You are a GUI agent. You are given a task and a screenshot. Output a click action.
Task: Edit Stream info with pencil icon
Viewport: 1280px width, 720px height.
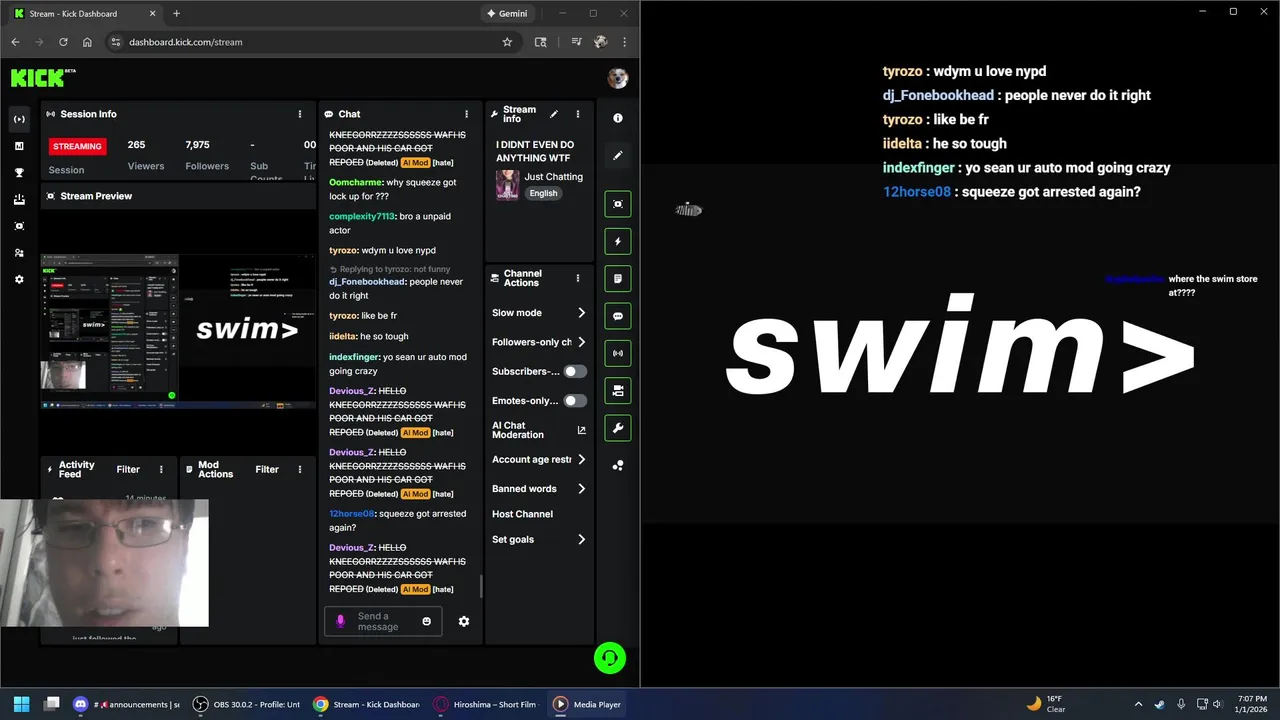tap(554, 114)
